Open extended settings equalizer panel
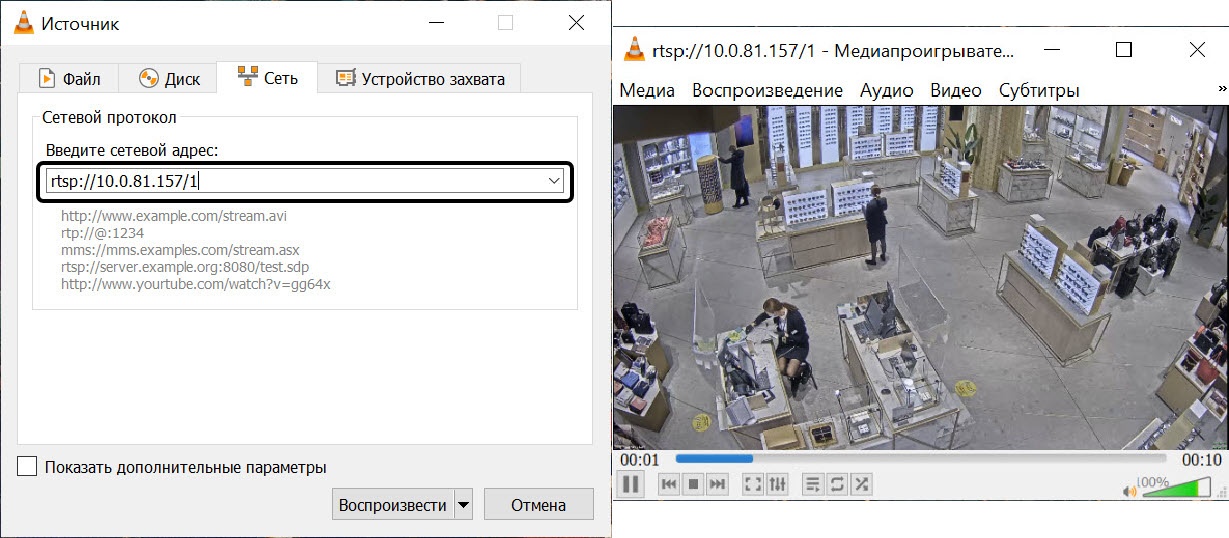 [x=777, y=485]
